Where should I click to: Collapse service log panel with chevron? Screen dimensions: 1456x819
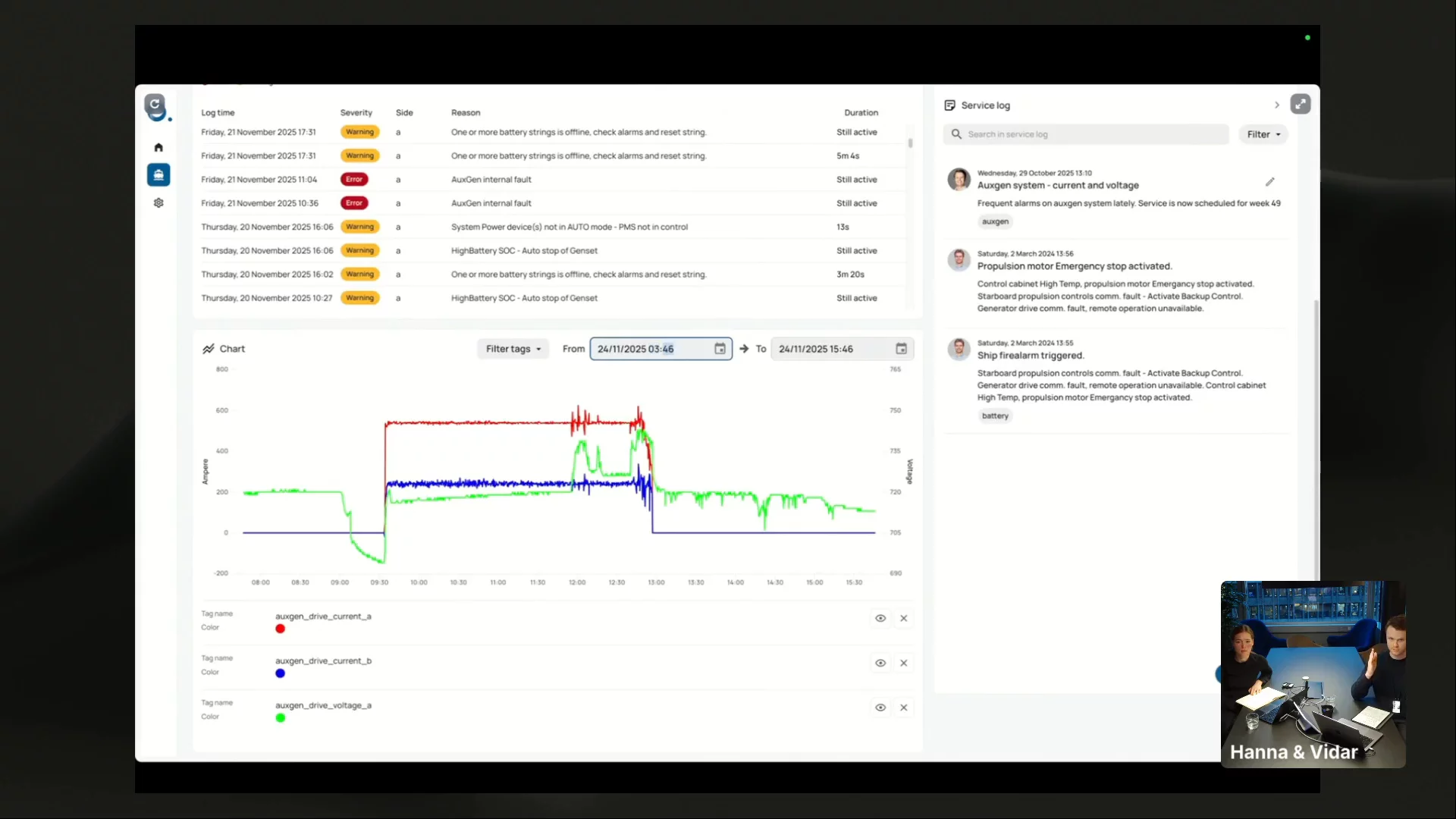coord(1277,105)
